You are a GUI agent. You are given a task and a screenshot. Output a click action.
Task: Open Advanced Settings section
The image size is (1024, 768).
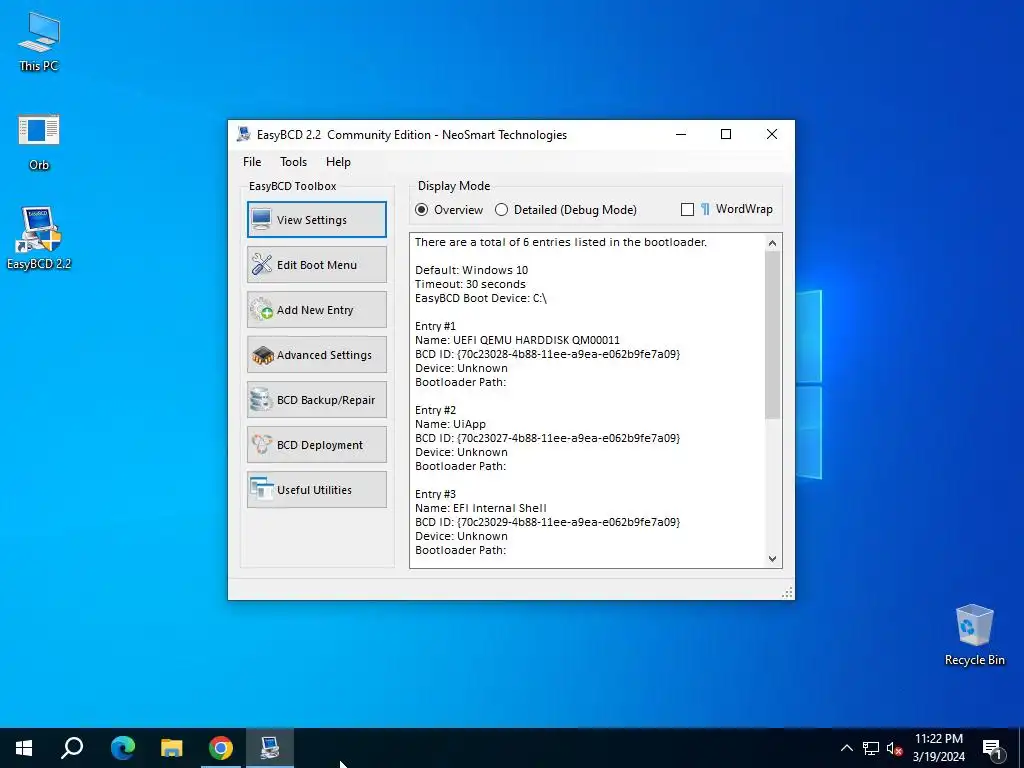(317, 355)
